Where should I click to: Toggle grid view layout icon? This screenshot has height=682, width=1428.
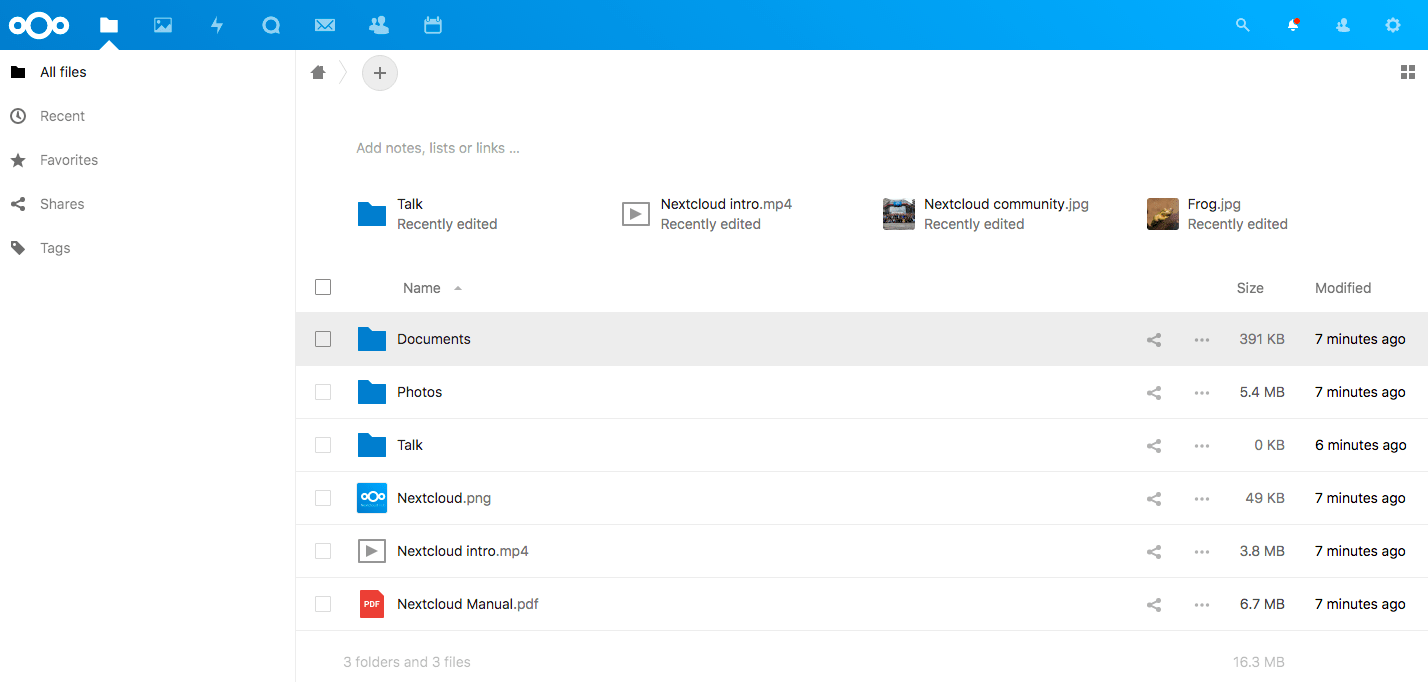pyautogui.click(x=1407, y=72)
